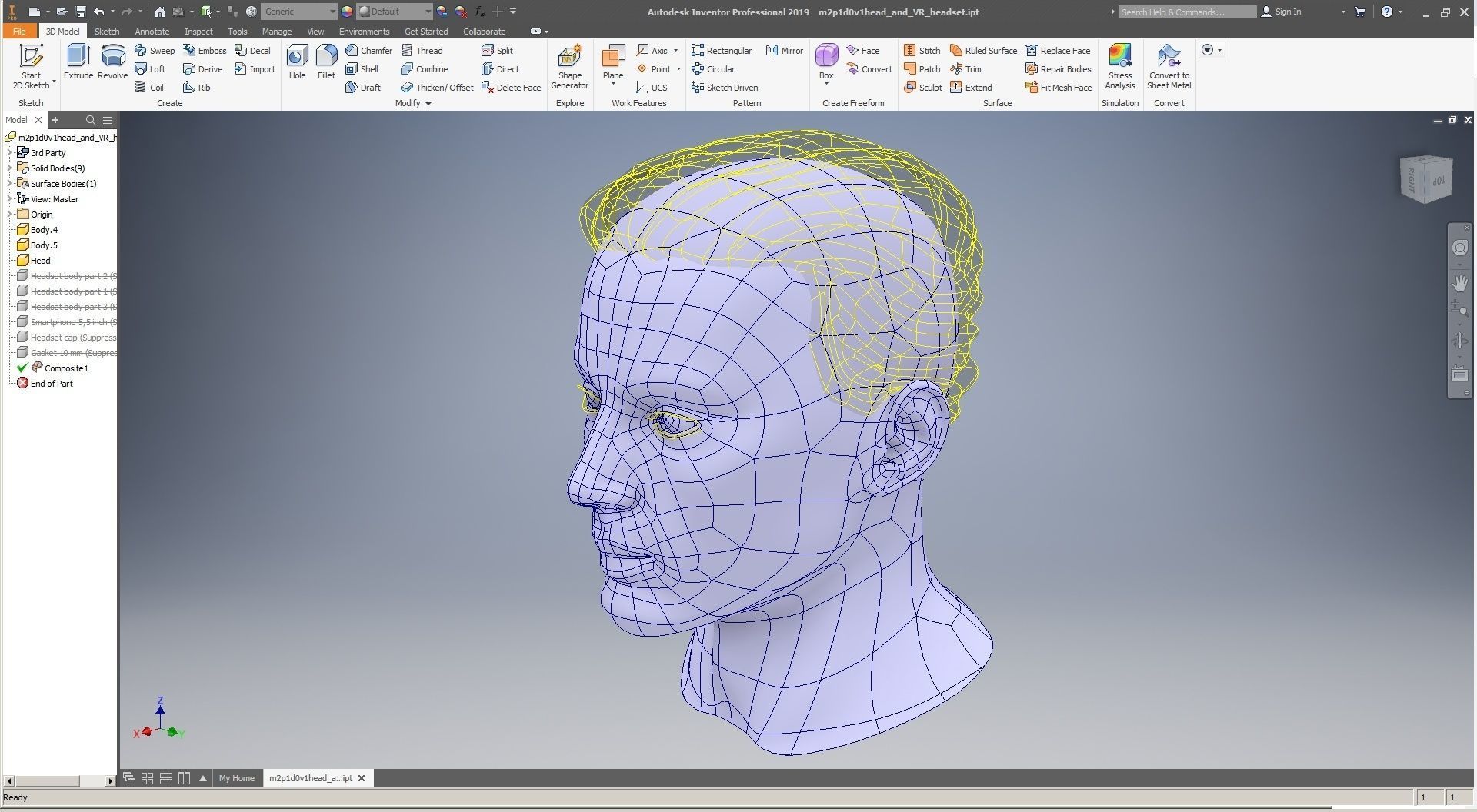Click End of Part marker

pos(52,384)
